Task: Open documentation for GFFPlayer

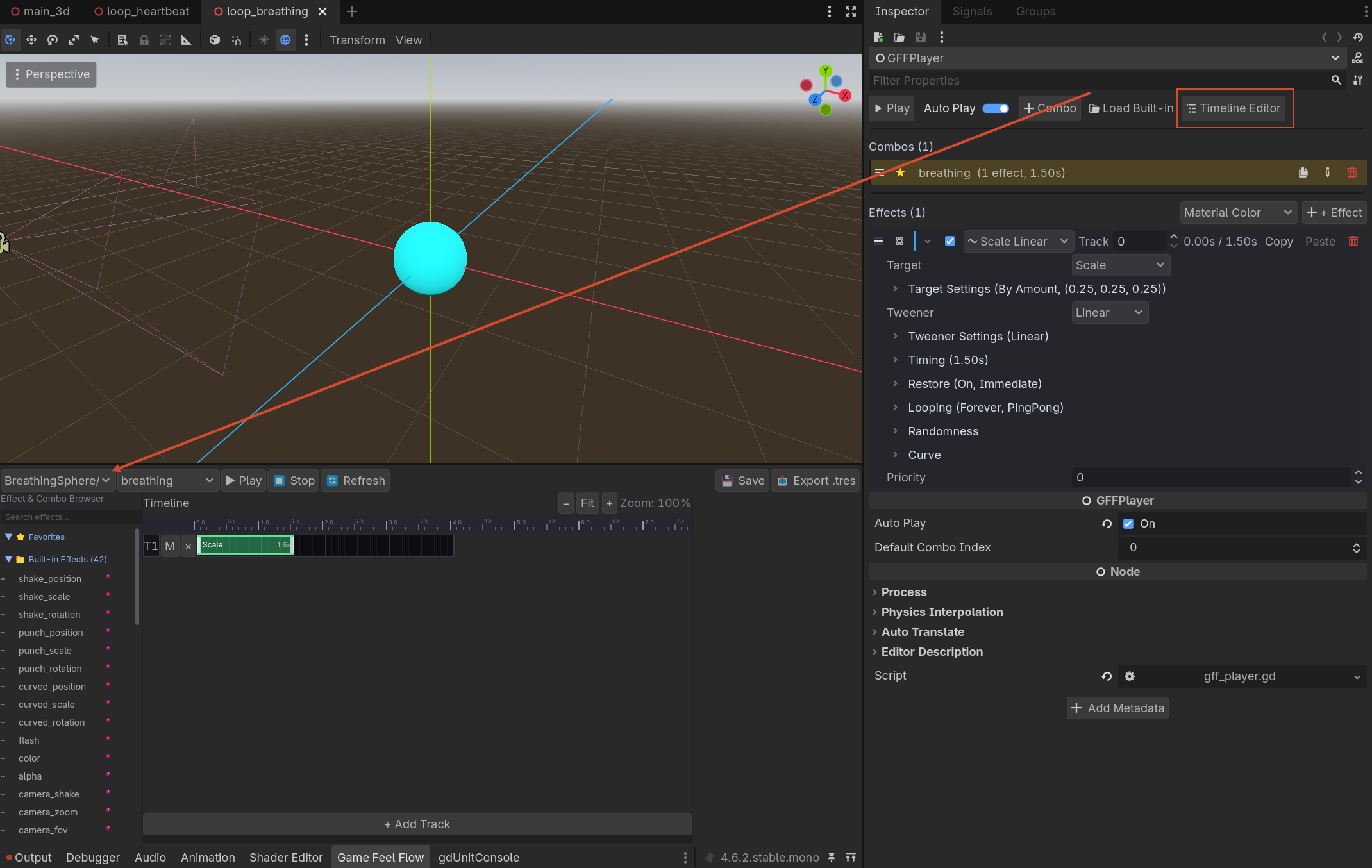Action: pos(1358,58)
